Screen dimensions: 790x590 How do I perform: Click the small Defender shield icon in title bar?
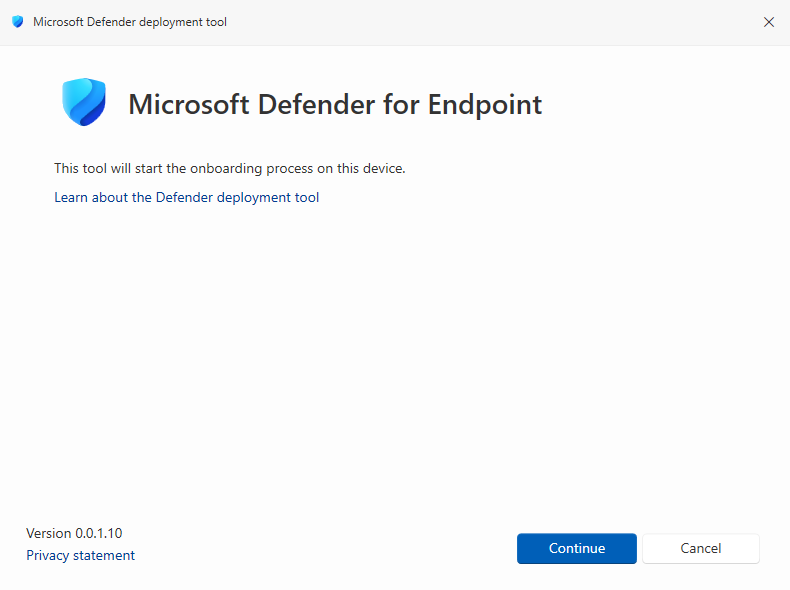point(18,22)
